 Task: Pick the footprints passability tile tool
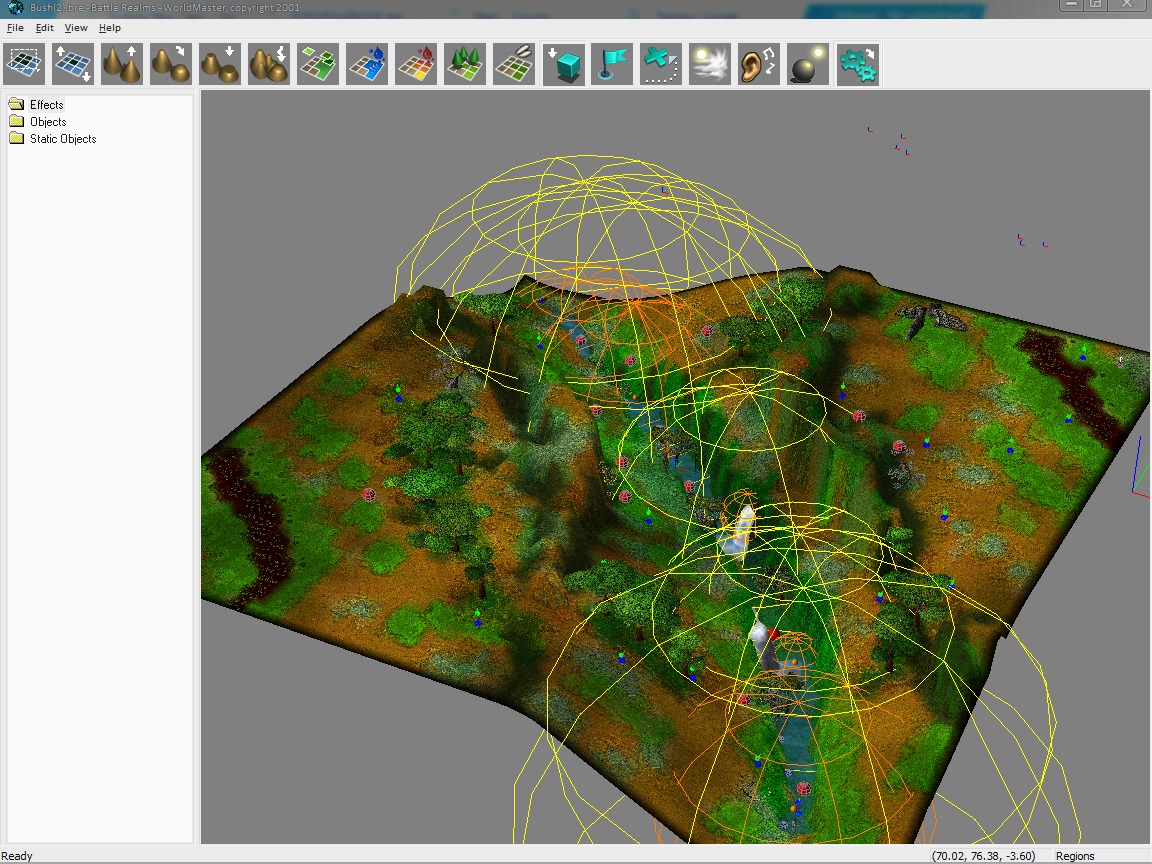pyautogui.click(x=514, y=64)
